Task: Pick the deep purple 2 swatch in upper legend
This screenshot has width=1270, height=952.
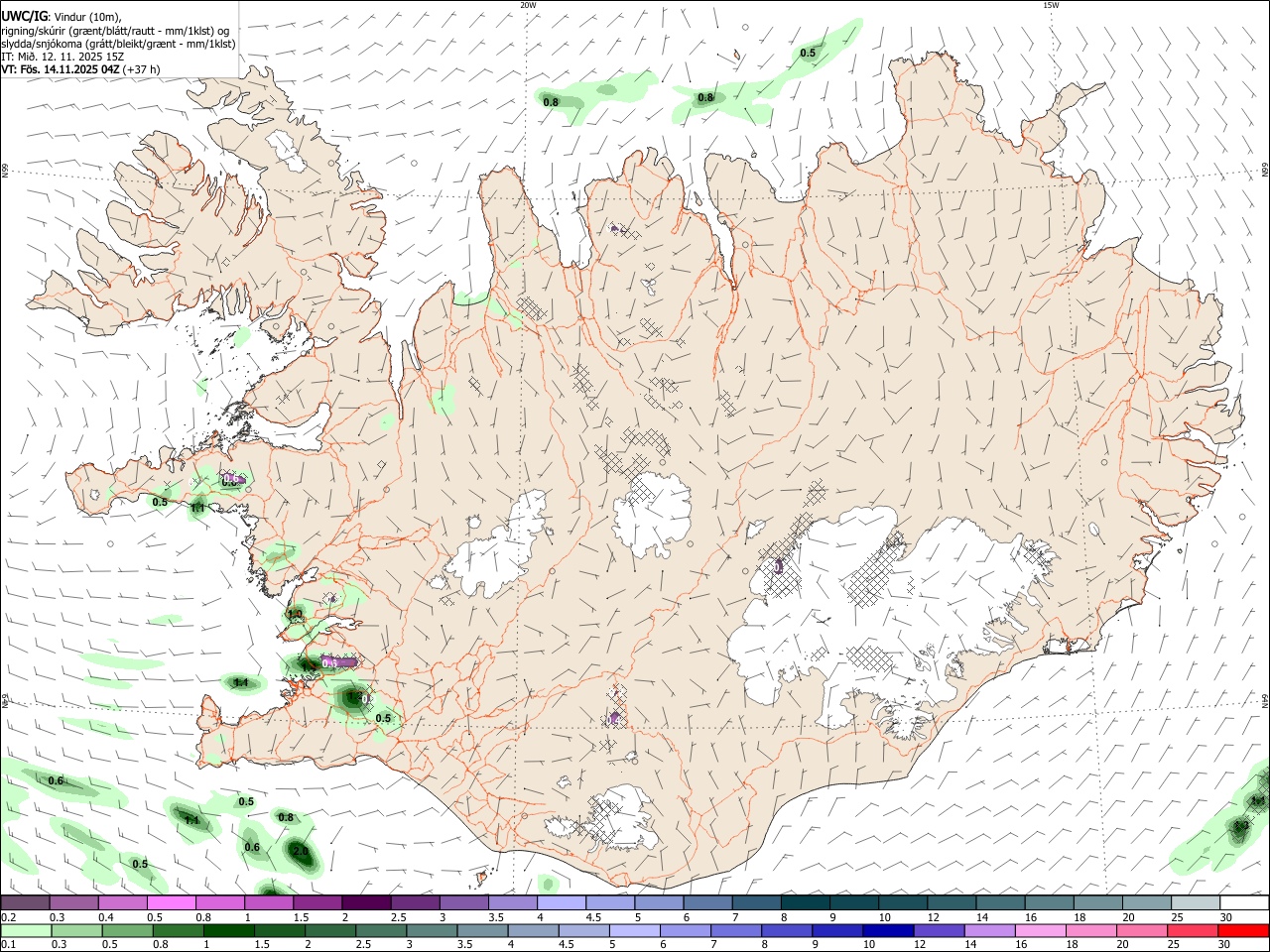Action: tap(367, 902)
